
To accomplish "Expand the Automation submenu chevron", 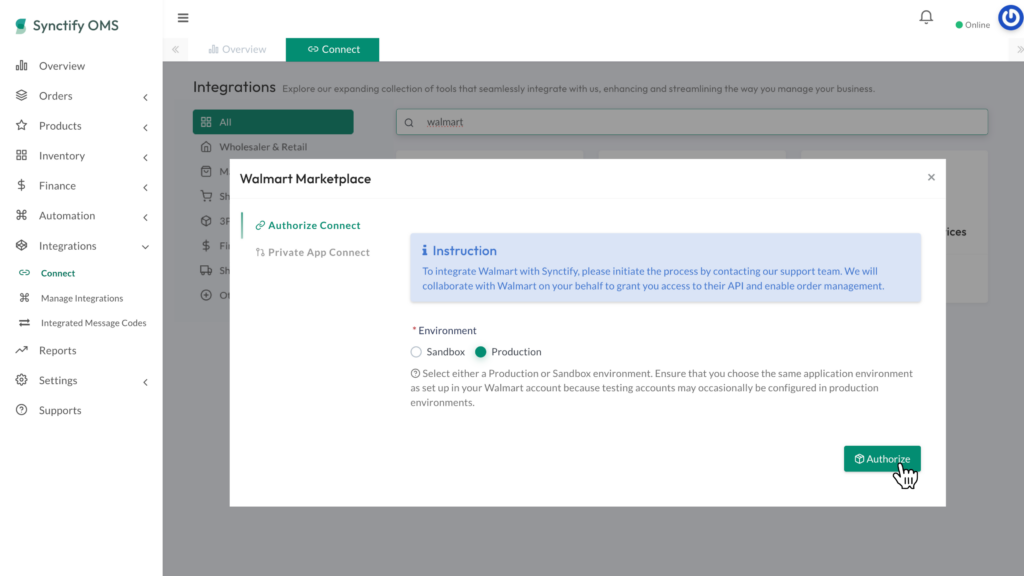I will [146, 217].
